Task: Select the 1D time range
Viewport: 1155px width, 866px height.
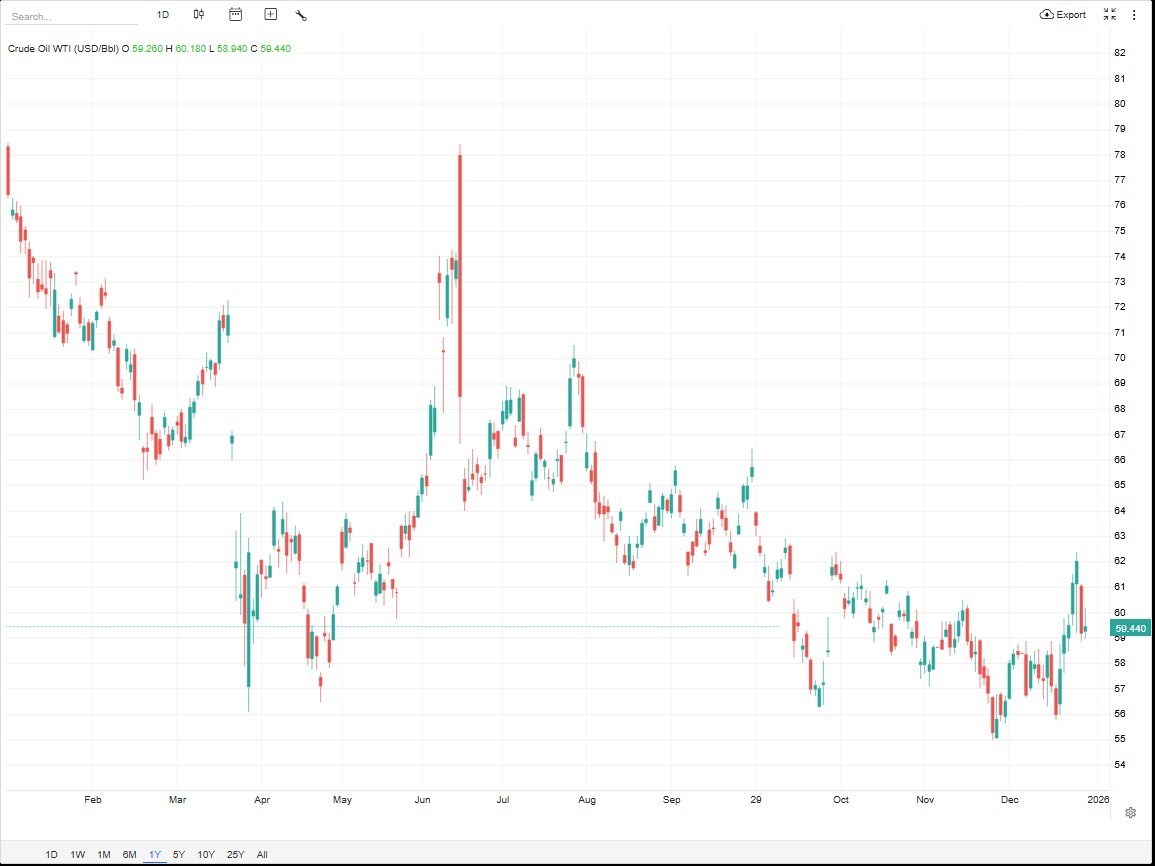Action: [52, 854]
